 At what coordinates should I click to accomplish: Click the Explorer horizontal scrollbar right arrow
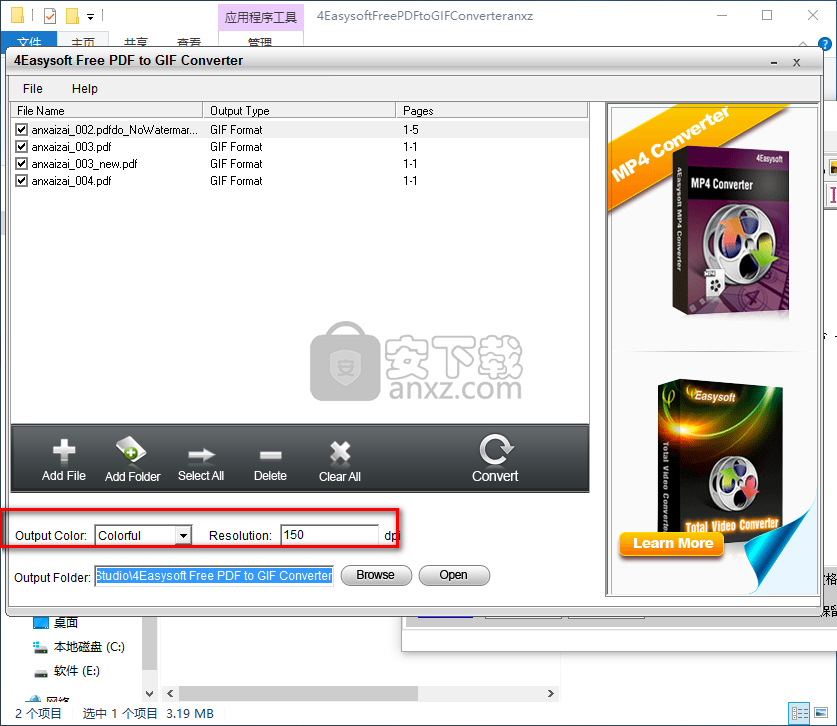(550, 693)
